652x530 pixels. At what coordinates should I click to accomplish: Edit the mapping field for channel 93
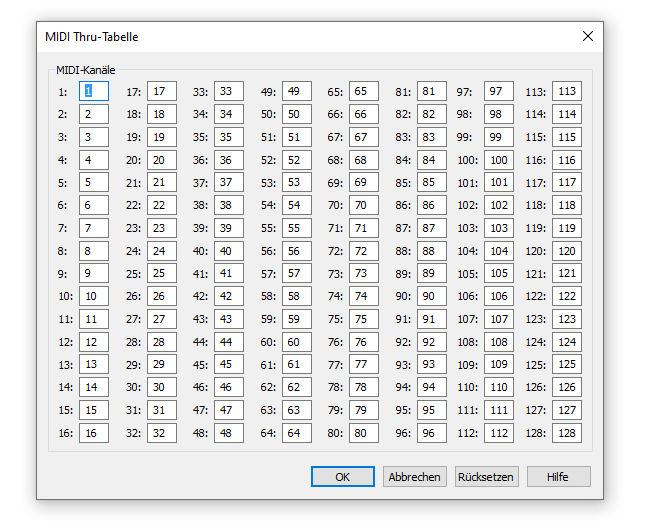pos(432,364)
